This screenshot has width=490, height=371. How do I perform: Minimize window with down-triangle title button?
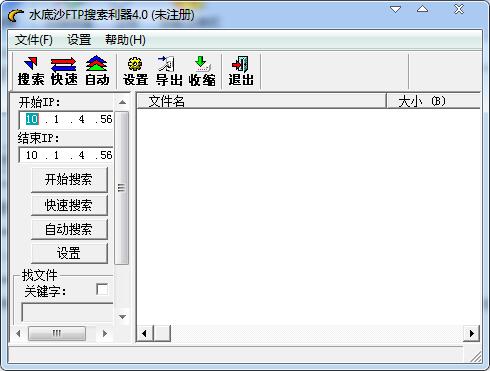pyautogui.click(x=396, y=9)
